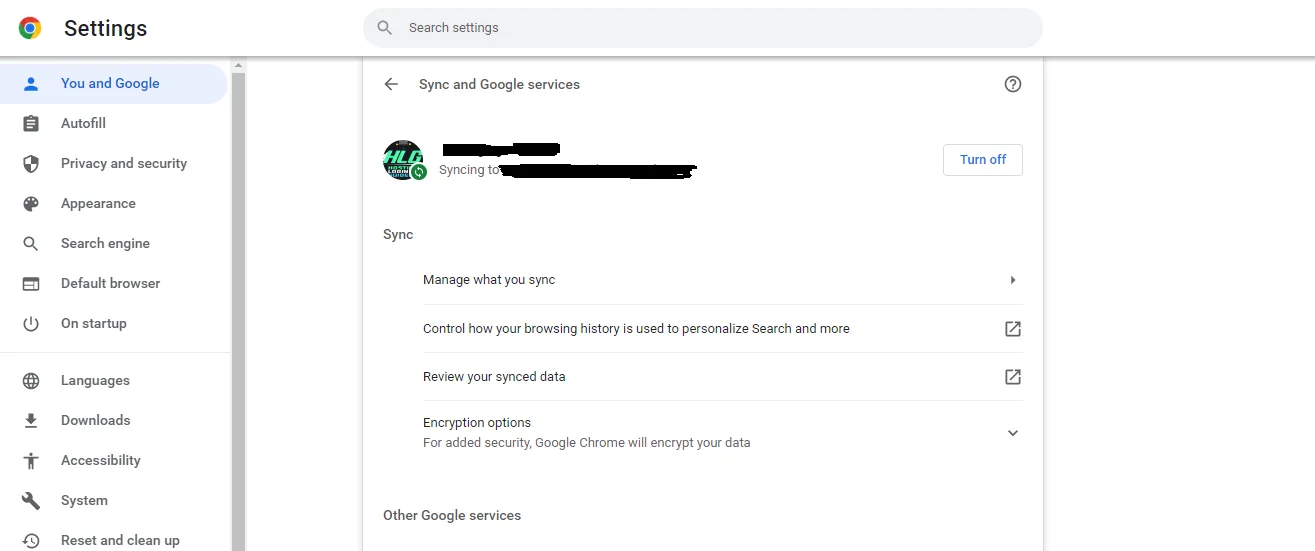Select You and Google in sidebar

(x=114, y=84)
